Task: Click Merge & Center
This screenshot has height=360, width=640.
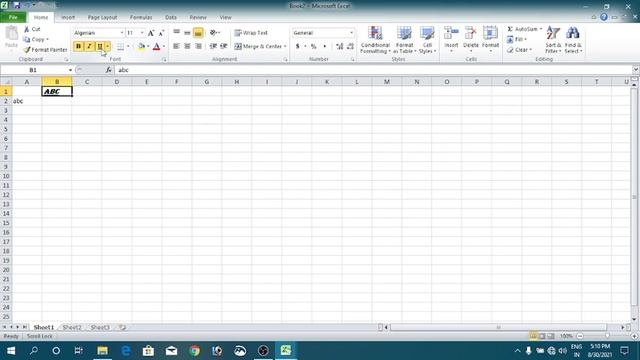Action: (258, 47)
